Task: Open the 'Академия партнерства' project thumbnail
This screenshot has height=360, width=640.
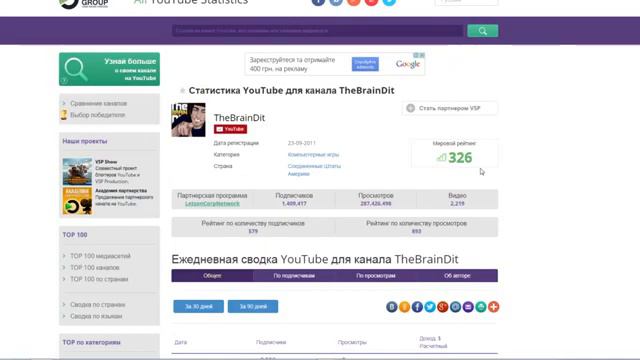Action: pyautogui.click(x=77, y=201)
